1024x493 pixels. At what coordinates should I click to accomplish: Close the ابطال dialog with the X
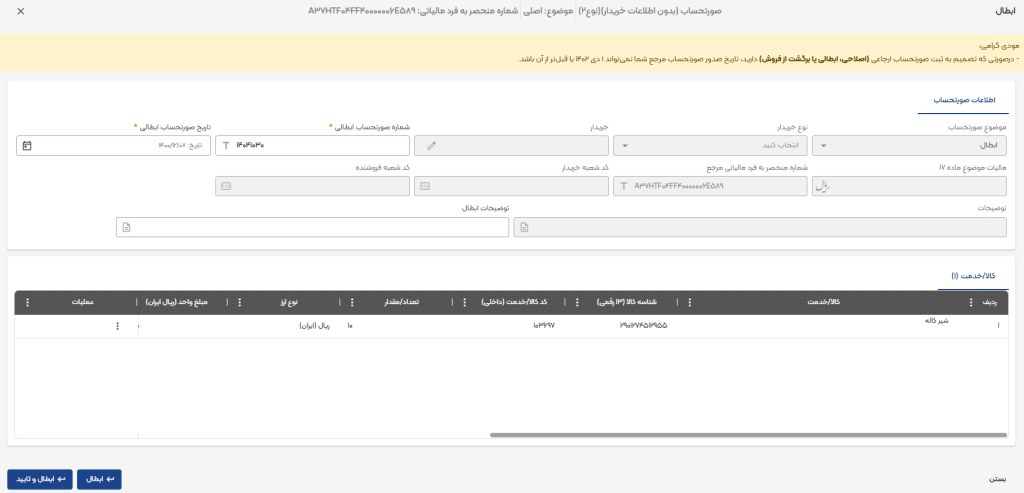22,11
